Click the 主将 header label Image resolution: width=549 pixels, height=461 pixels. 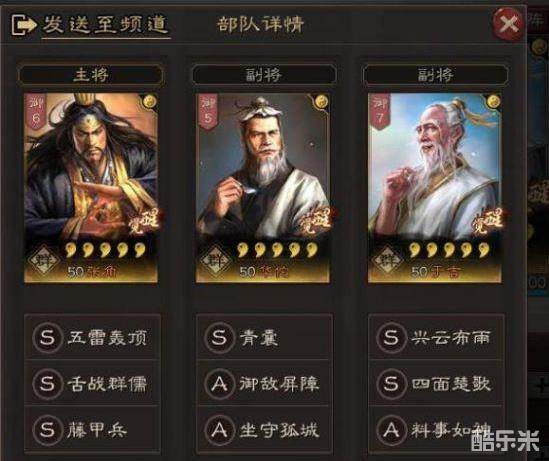click(x=91, y=75)
